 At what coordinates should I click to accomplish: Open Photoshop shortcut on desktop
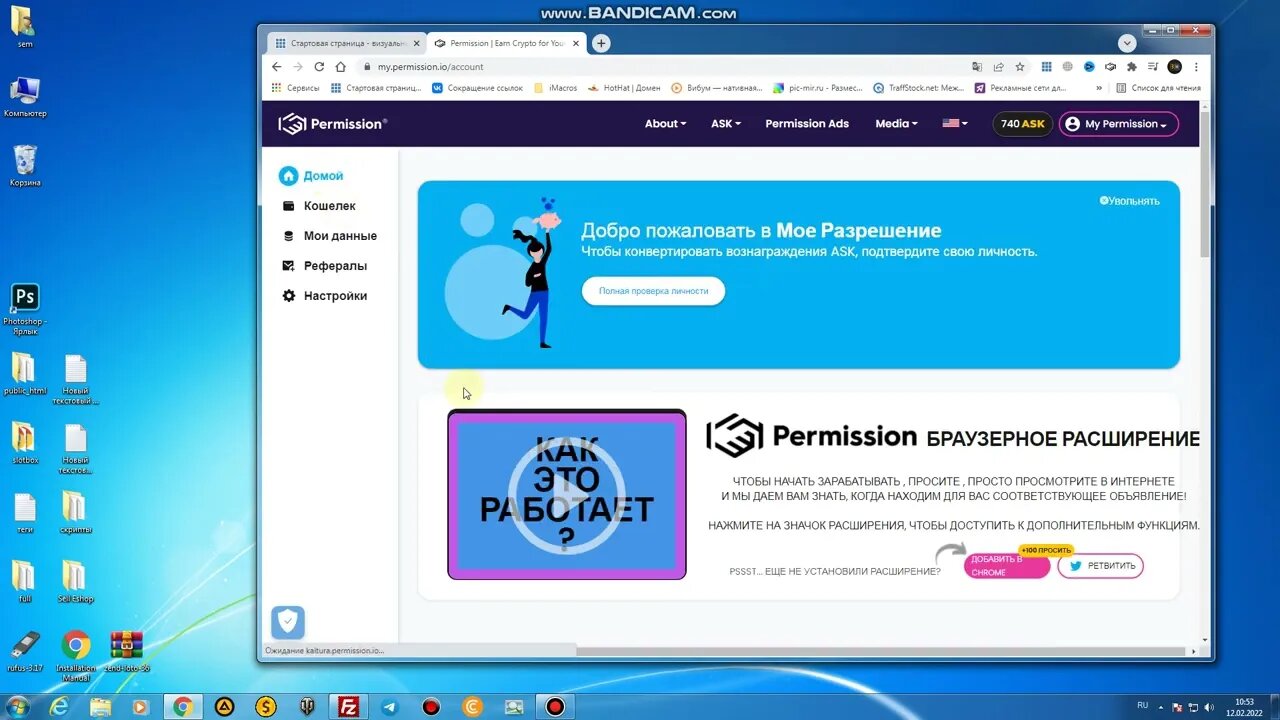[25, 310]
